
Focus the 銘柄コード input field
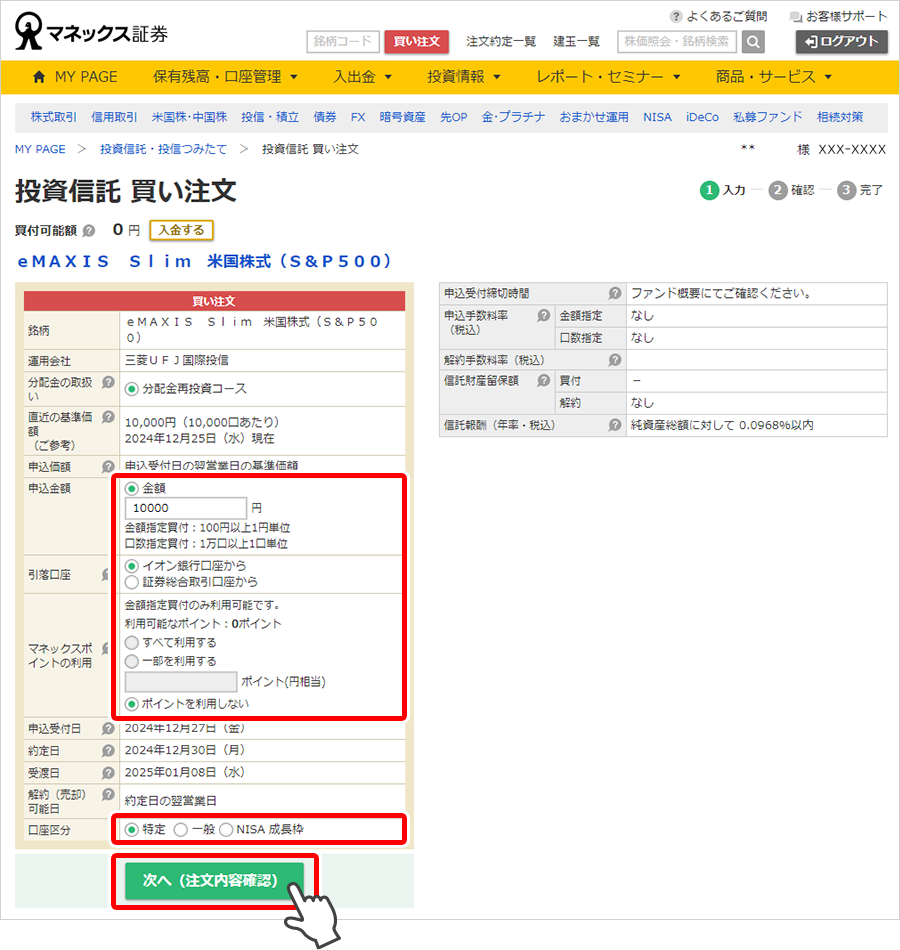coord(343,42)
